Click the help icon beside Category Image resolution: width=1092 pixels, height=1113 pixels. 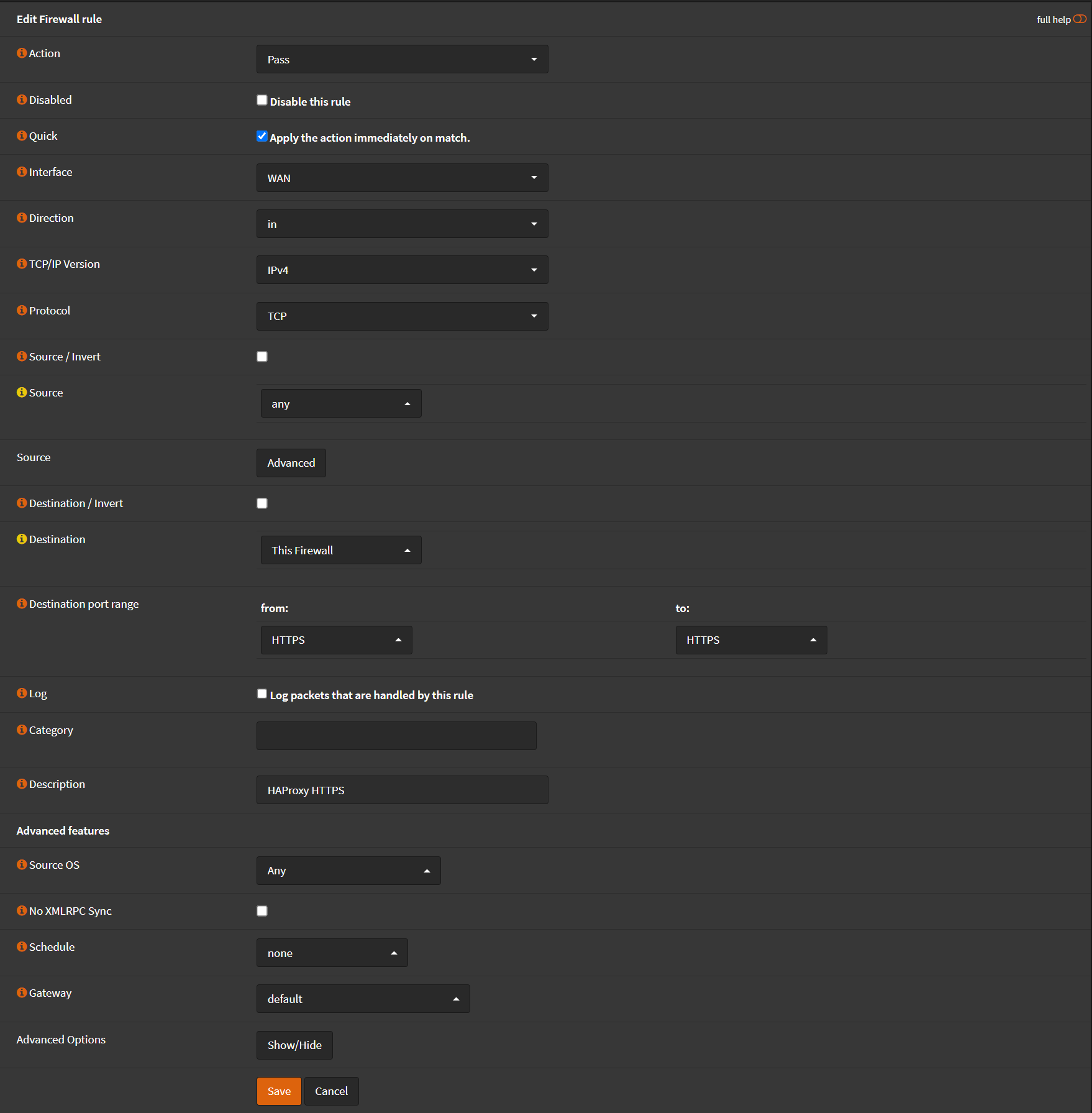coord(22,730)
